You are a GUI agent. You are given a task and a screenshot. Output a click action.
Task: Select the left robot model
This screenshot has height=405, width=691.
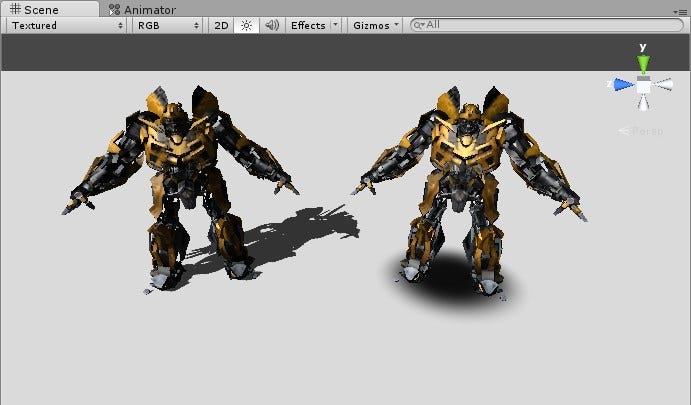coord(180,188)
